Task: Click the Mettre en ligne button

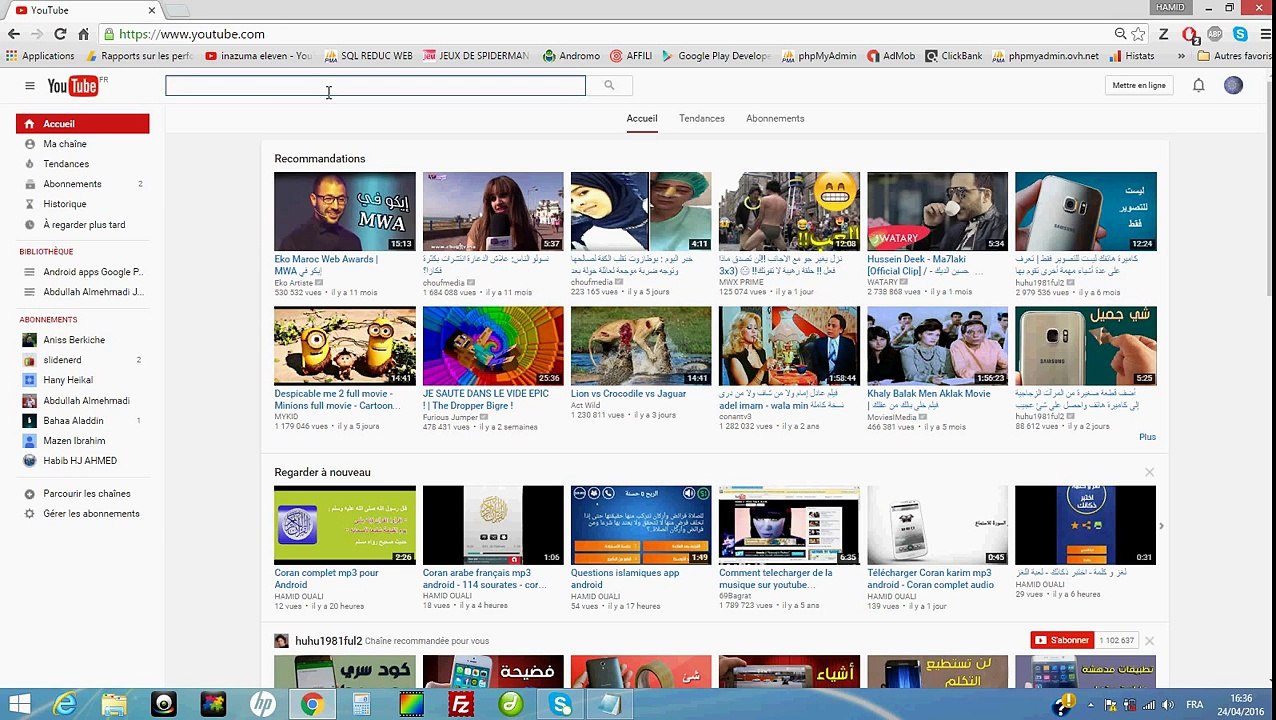Action: tap(1139, 86)
